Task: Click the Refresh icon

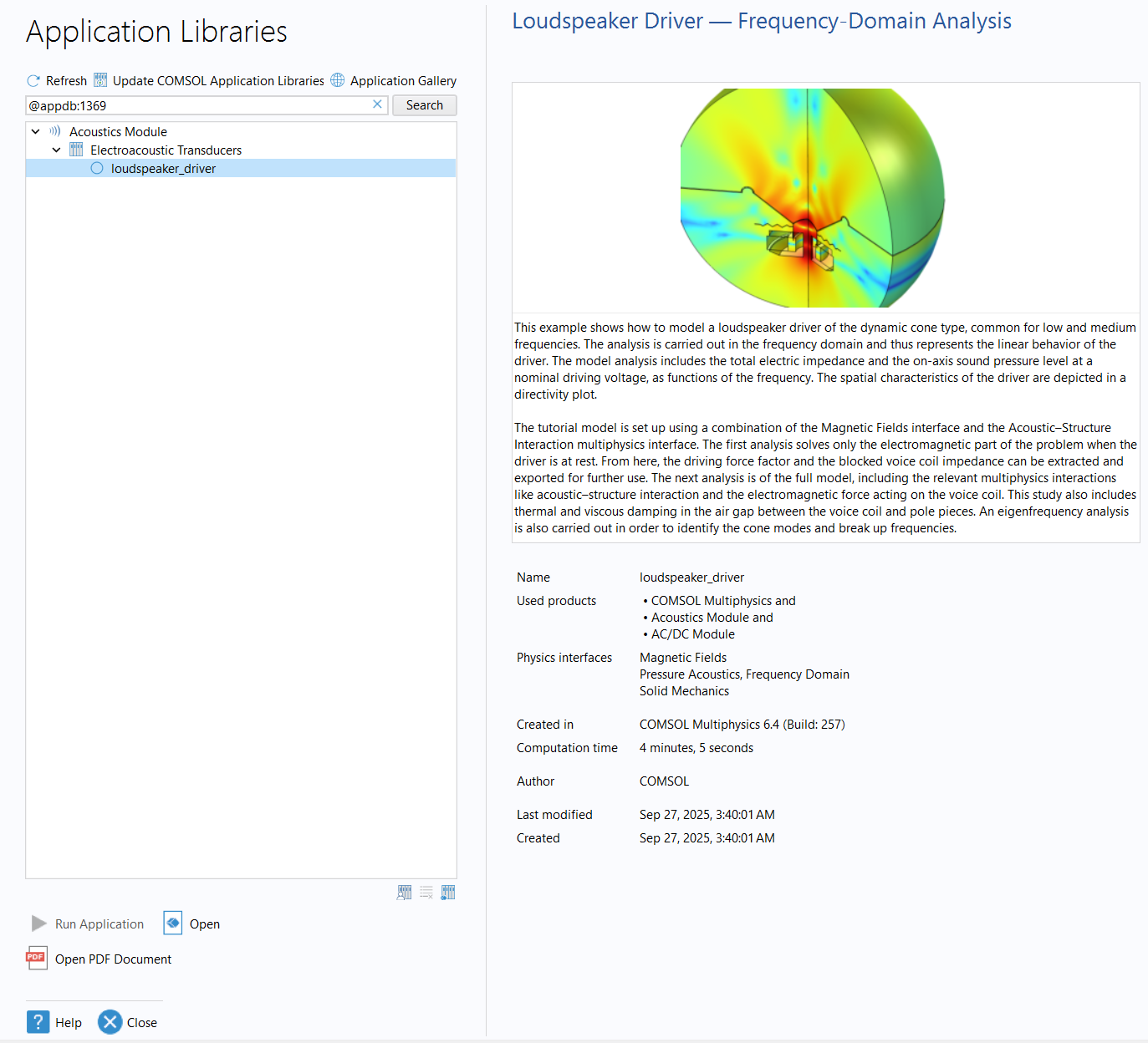Action: (x=33, y=81)
